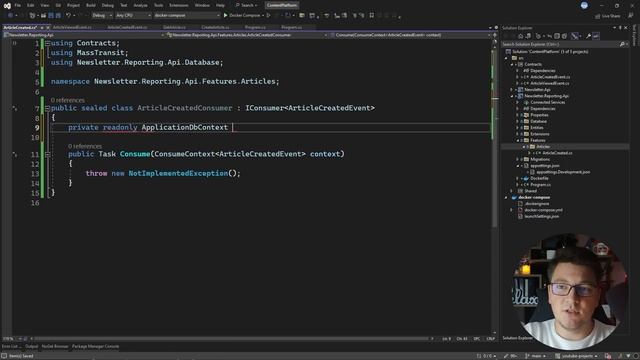640x360 pixels.
Task: Click the '0 references' CodeLens above the class
Action: point(68,100)
